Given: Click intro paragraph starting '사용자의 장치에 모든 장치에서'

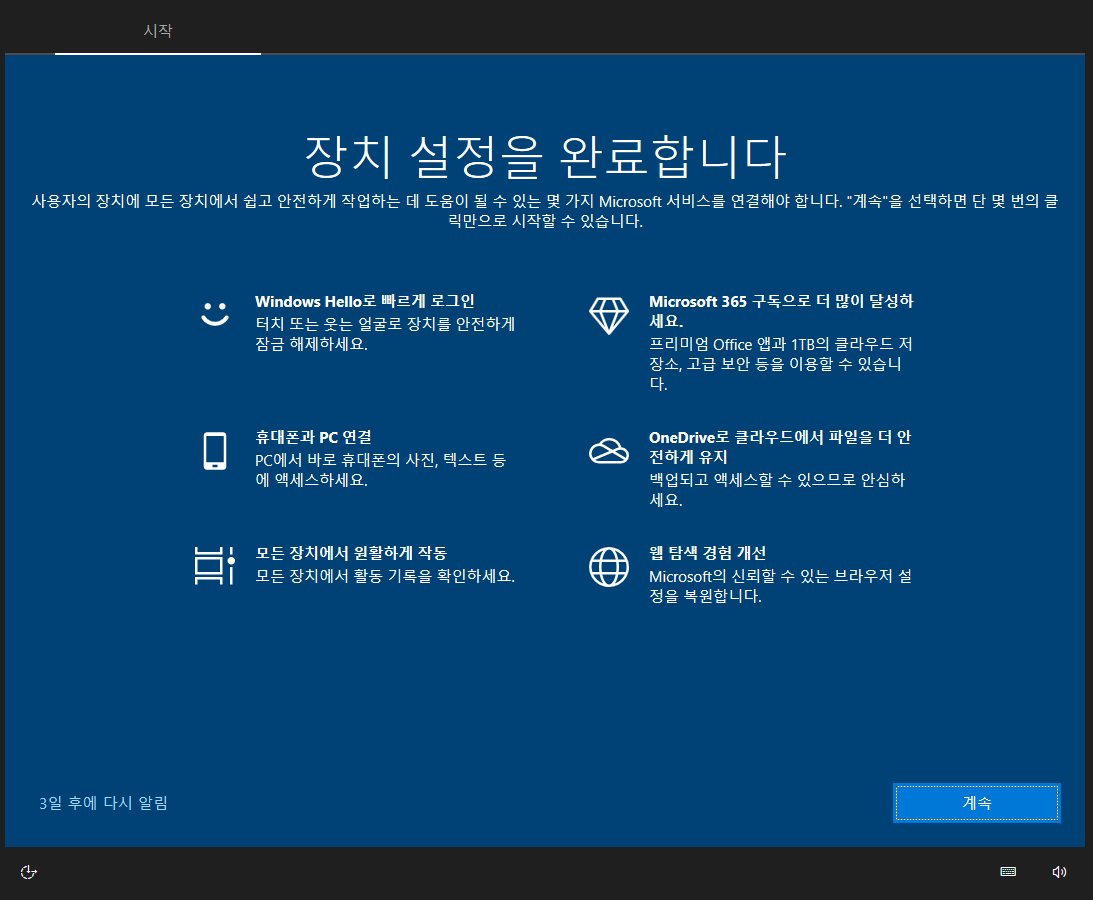Looking at the screenshot, I should [x=546, y=211].
